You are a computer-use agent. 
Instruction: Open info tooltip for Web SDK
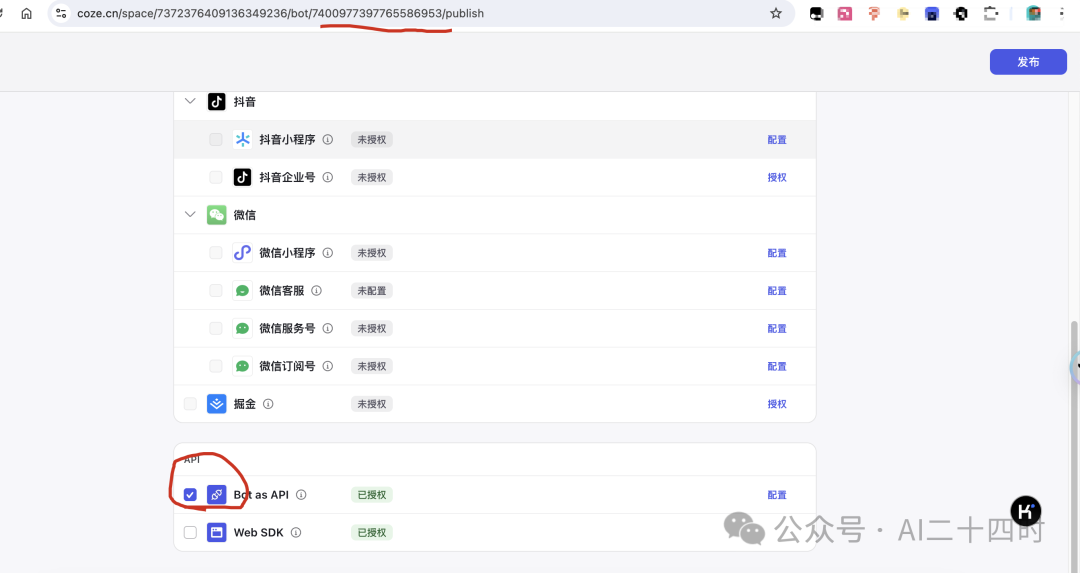coord(295,532)
